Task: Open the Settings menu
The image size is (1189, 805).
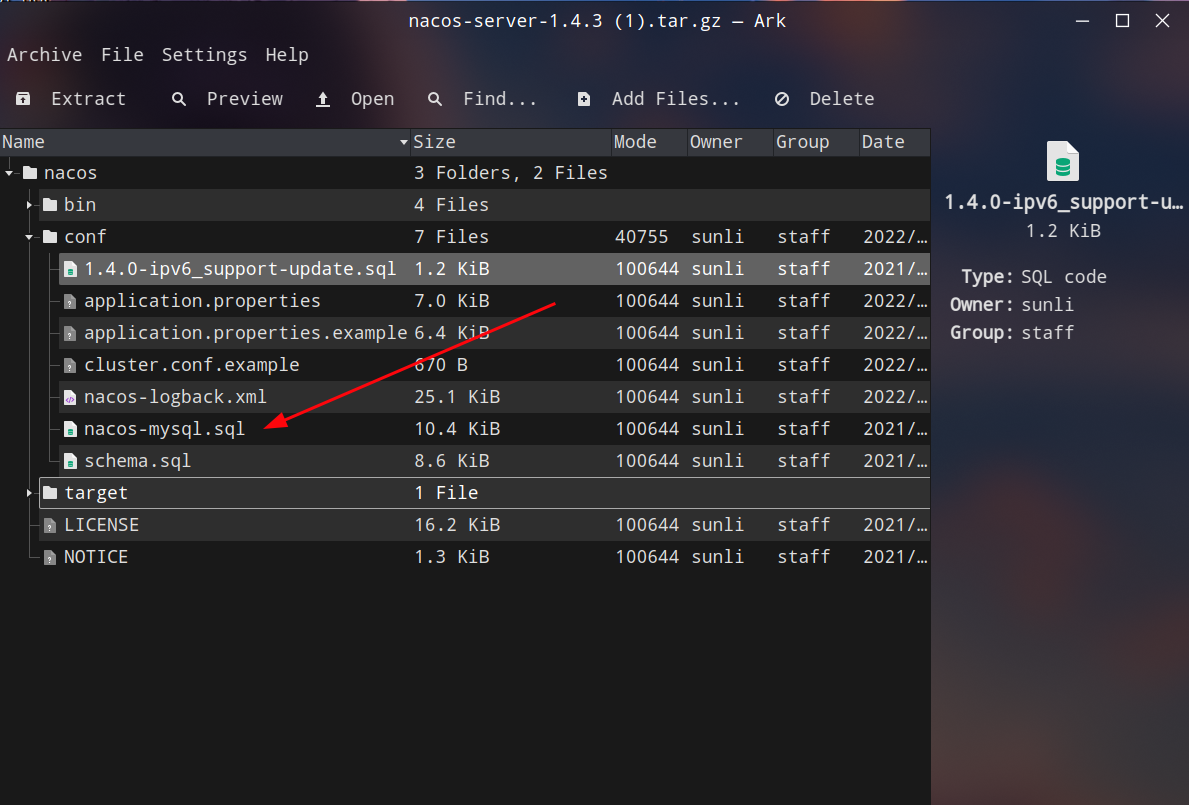Action: (204, 55)
